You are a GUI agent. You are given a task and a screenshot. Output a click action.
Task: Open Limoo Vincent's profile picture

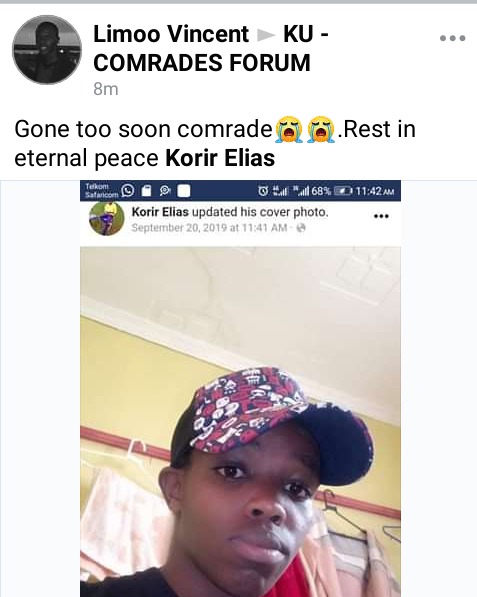click(47, 49)
